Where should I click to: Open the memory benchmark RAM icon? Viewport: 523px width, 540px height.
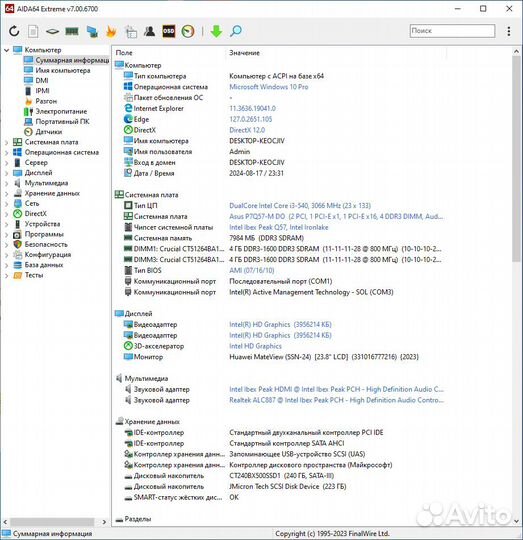[72, 31]
